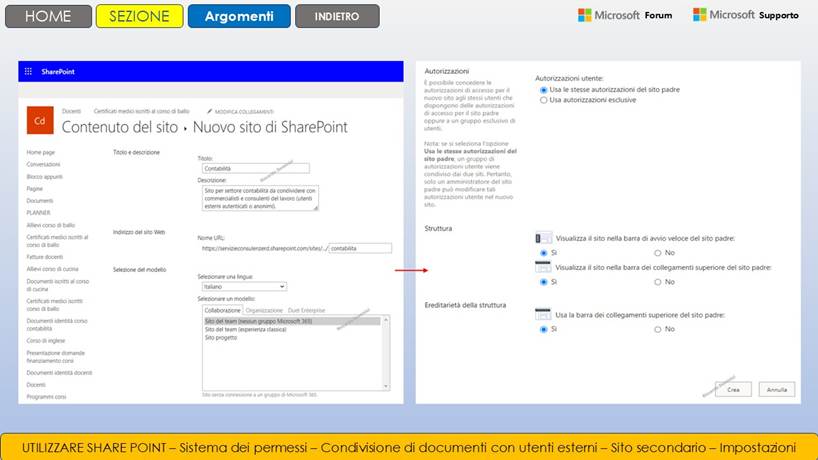Click the template list scrollbar

point(386,353)
